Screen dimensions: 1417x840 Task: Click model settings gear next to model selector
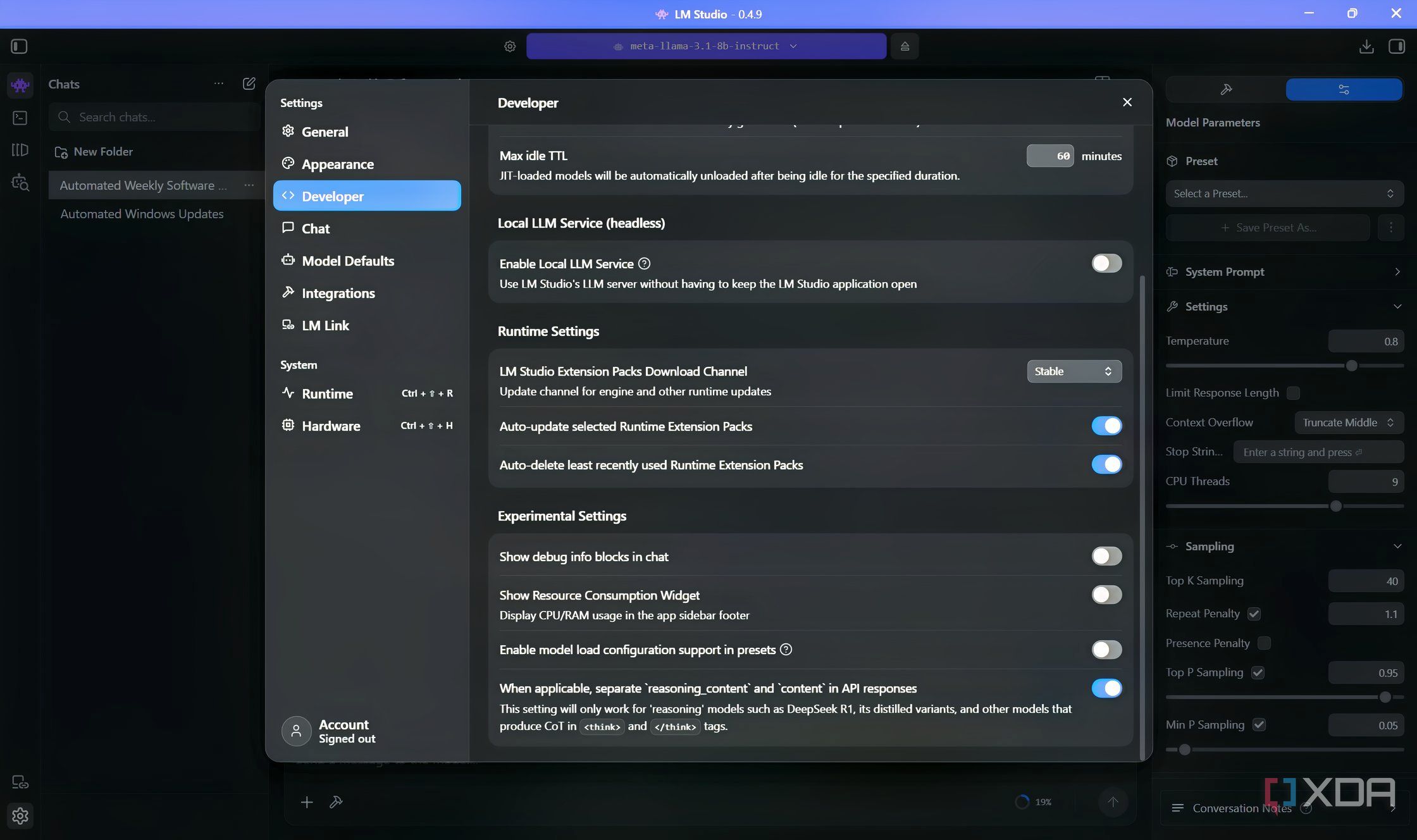point(510,46)
